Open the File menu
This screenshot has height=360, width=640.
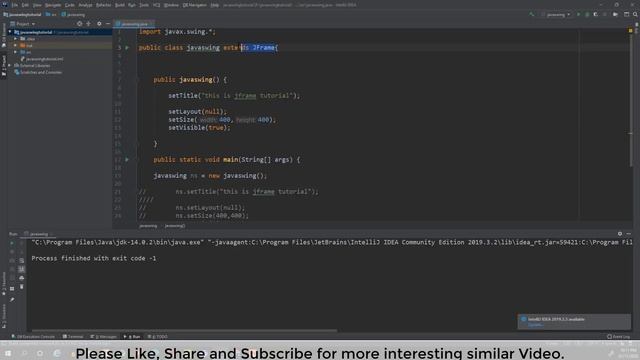[15, 5]
